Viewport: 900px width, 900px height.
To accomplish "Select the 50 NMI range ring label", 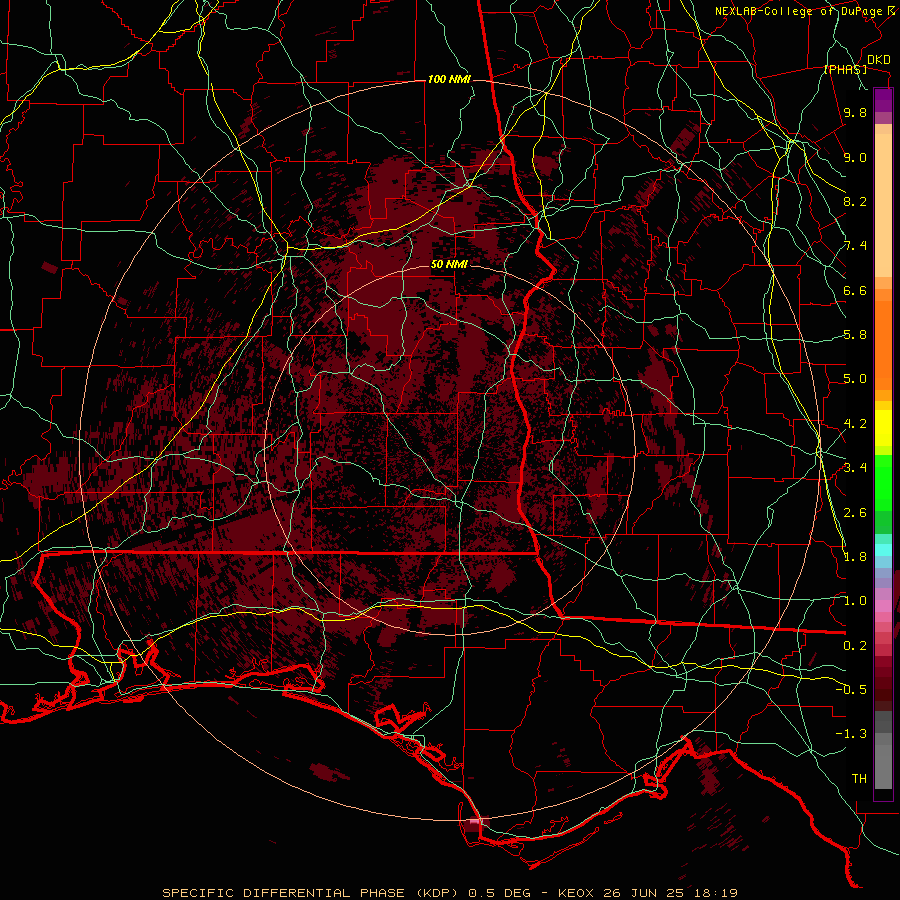I will 449,264.
